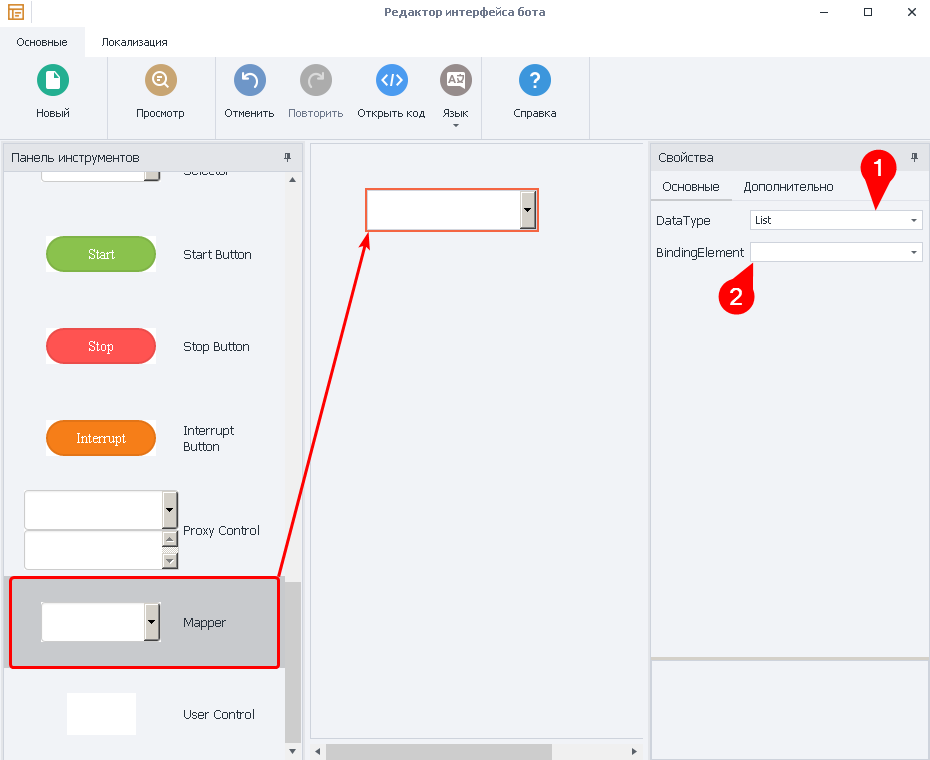The height and width of the screenshot is (760, 930).
Task: Switch to the Локализация tab
Action: point(134,43)
